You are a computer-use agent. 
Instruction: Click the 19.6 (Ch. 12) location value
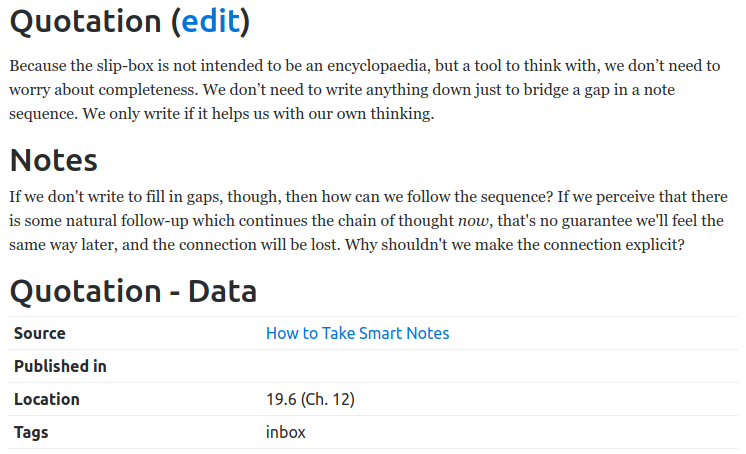pyautogui.click(x=310, y=399)
